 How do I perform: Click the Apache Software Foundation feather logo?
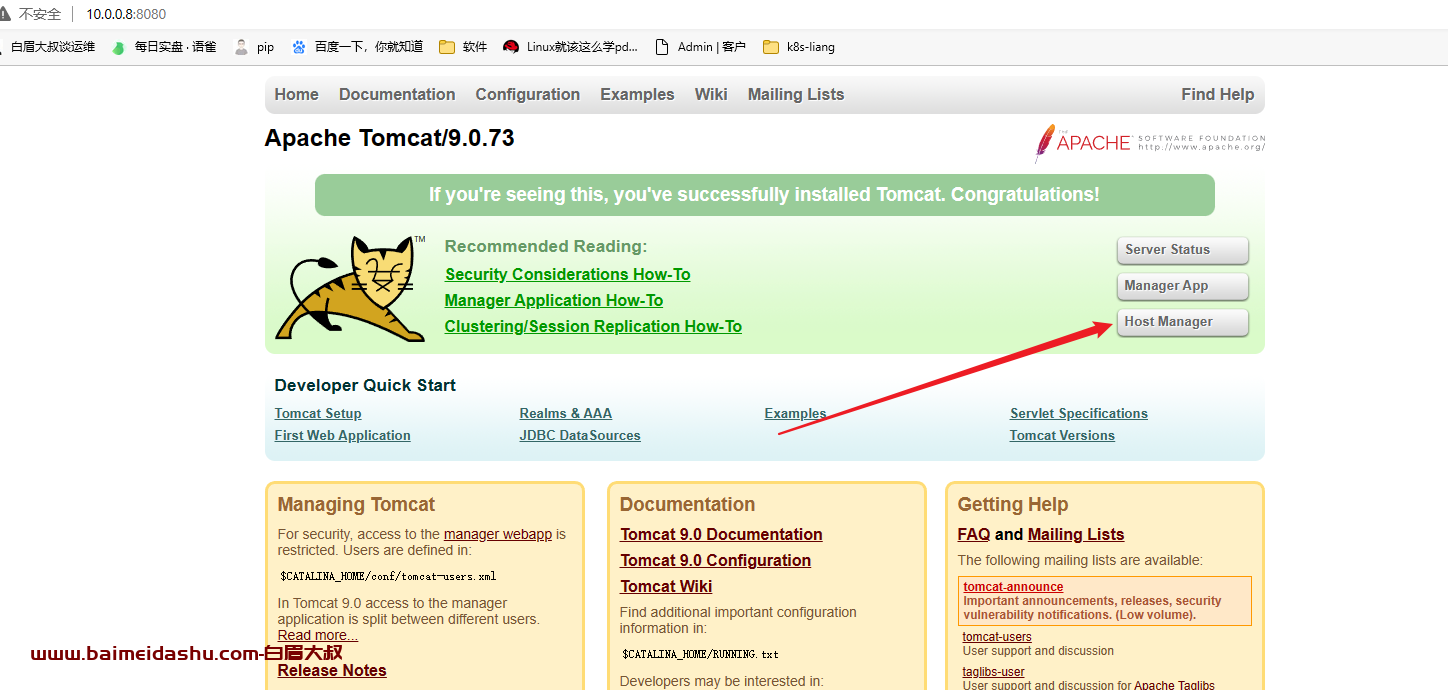click(x=1150, y=143)
